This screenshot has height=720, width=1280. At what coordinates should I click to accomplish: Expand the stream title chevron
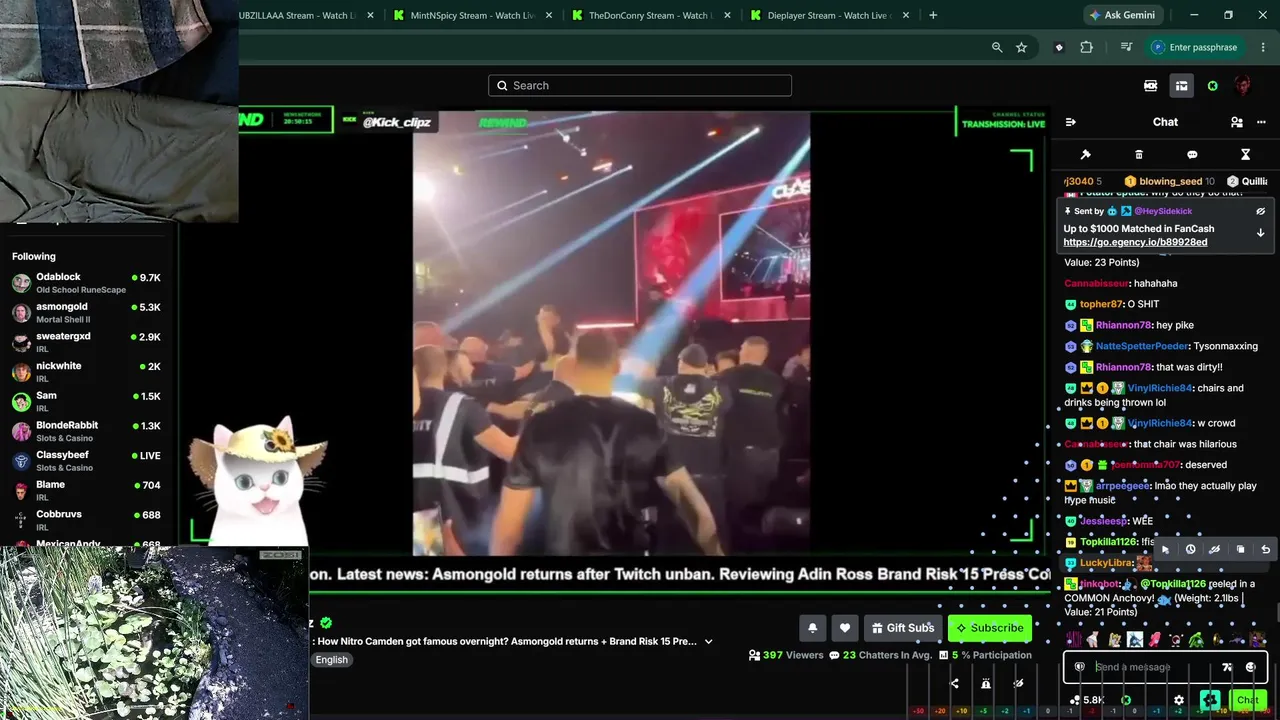[x=709, y=642]
